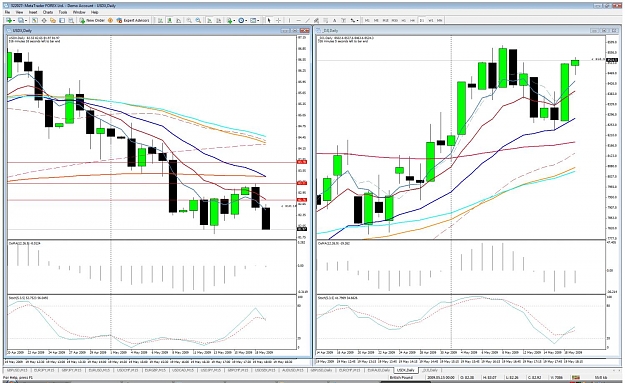Open the Help menu
The height and width of the screenshot is (383, 625).
pos(94,12)
